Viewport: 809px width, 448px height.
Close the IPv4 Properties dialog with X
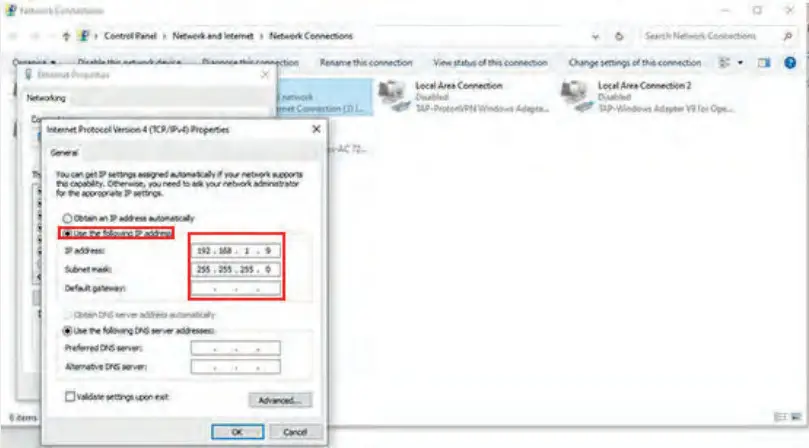coord(316,129)
